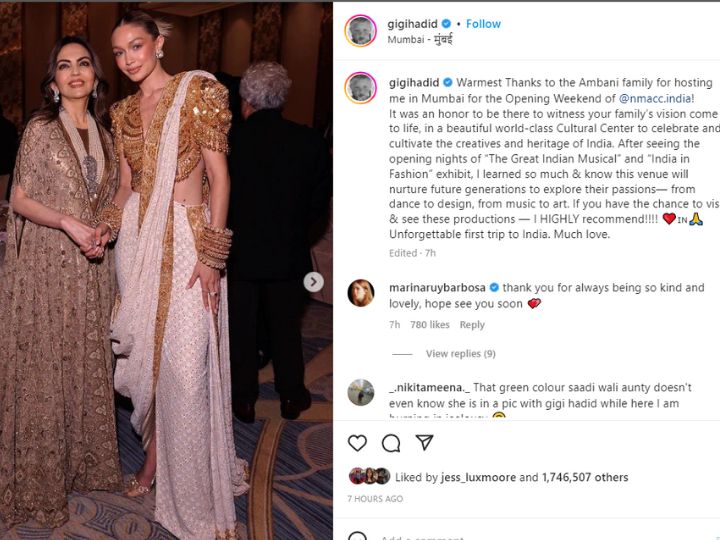Open marinaruybarbosa username link

pos(435,288)
